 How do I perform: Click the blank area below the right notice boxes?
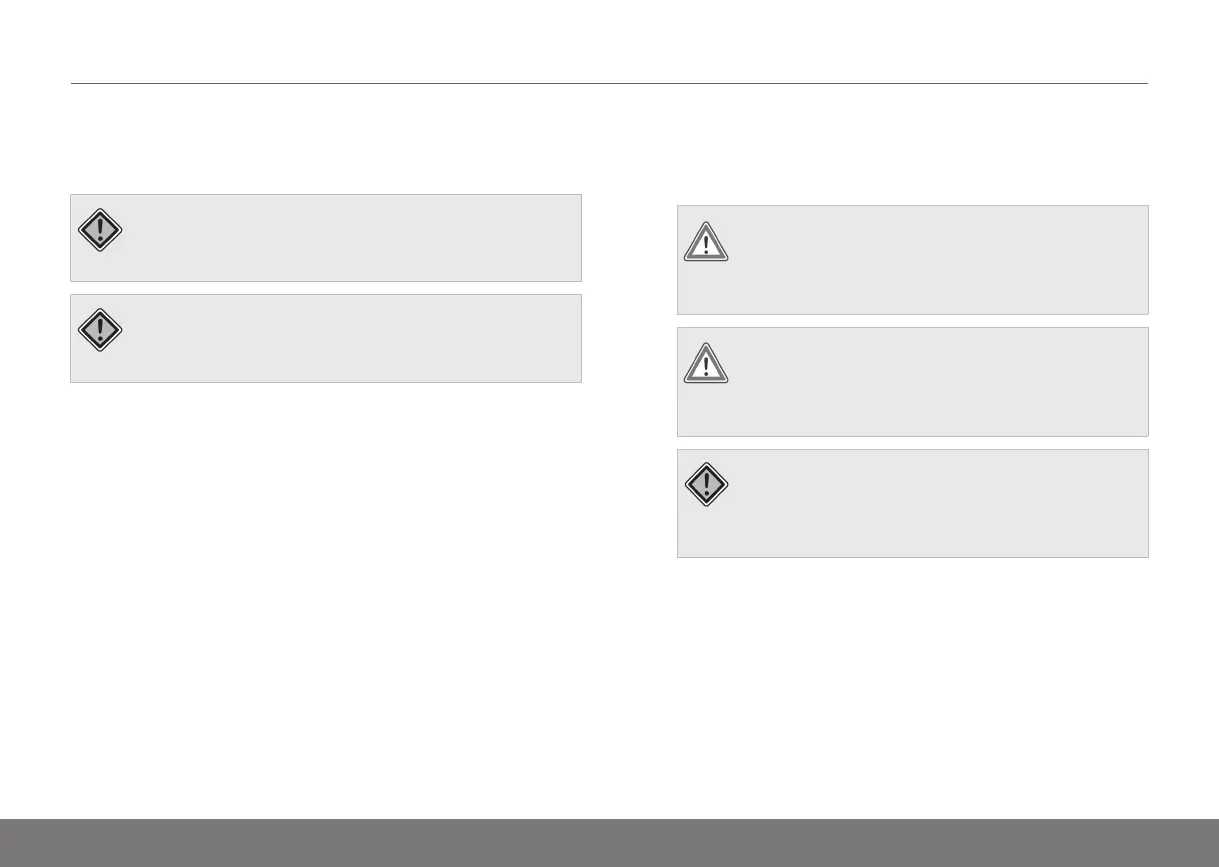(x=912, y=680)
